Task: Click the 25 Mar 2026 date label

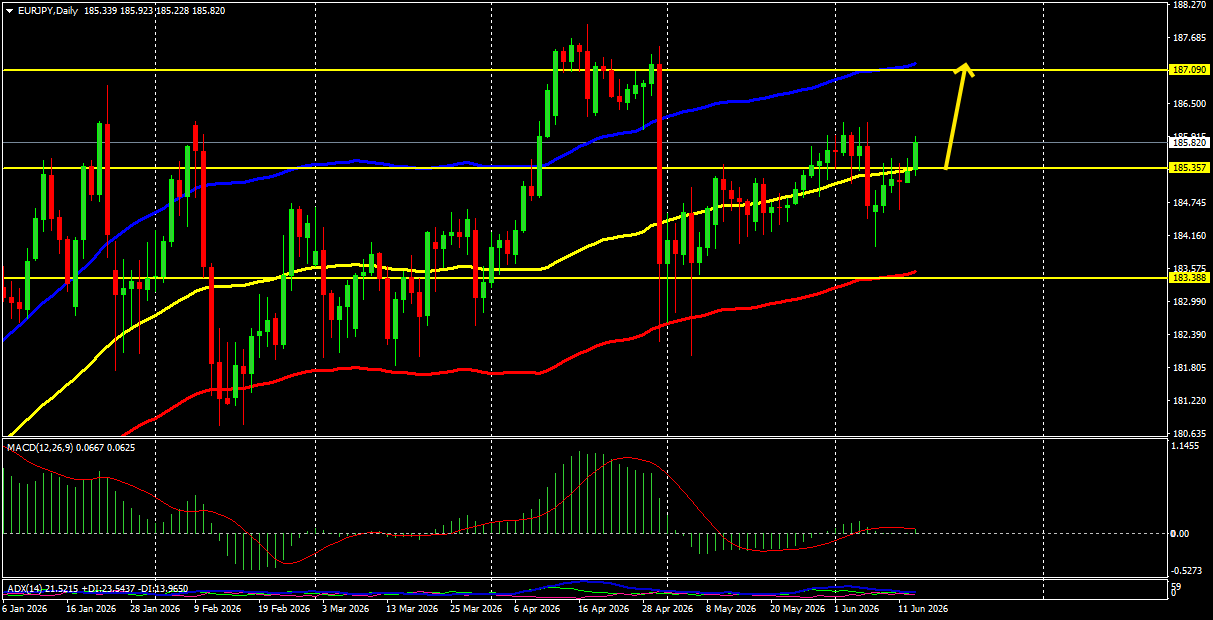Action: pyautogui.click(x=476, y=608)
